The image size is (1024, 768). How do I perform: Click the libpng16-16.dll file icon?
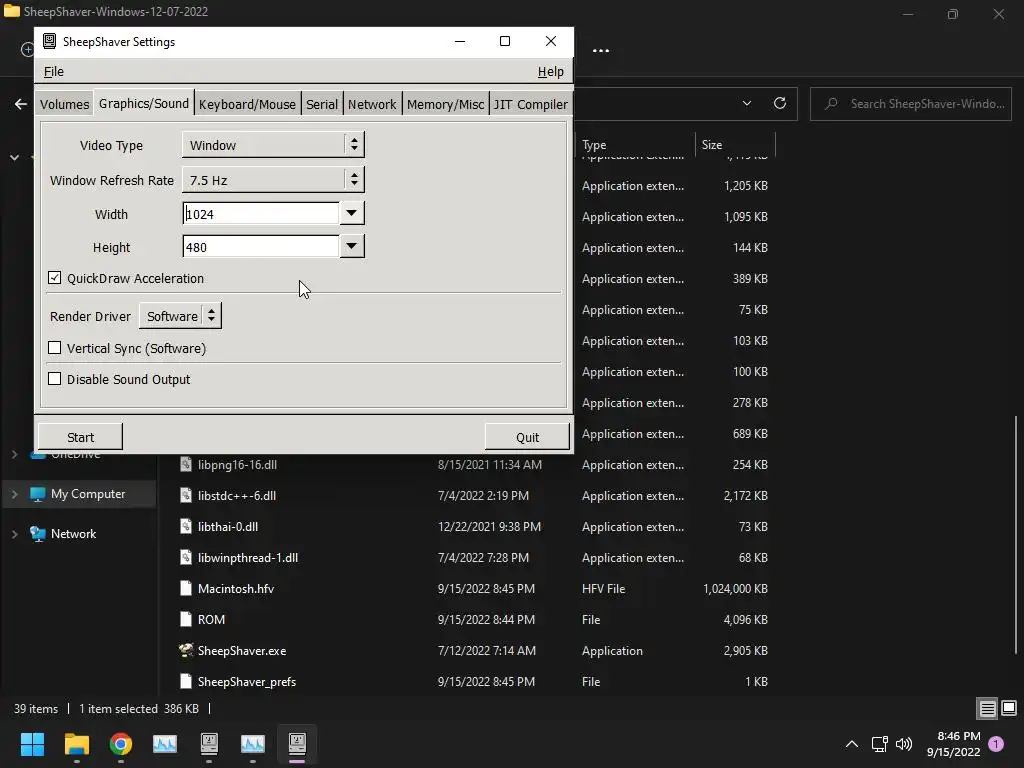pyautogui.click(x=186, y=464)
